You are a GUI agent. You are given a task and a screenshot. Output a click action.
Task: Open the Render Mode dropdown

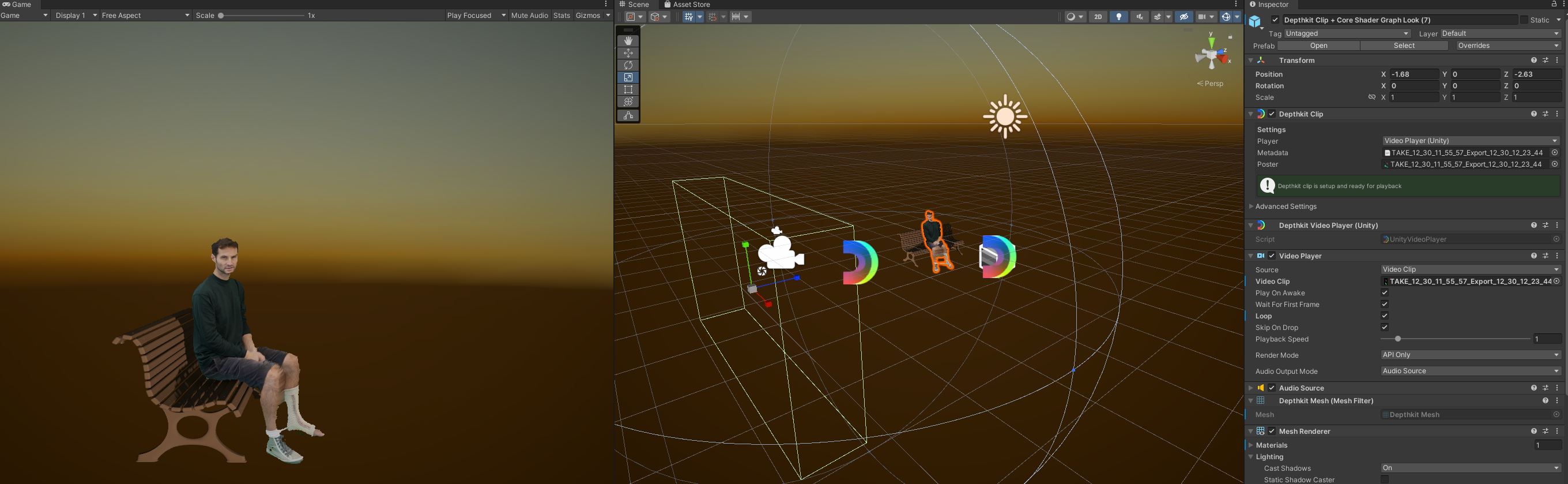click(1470, 355)
